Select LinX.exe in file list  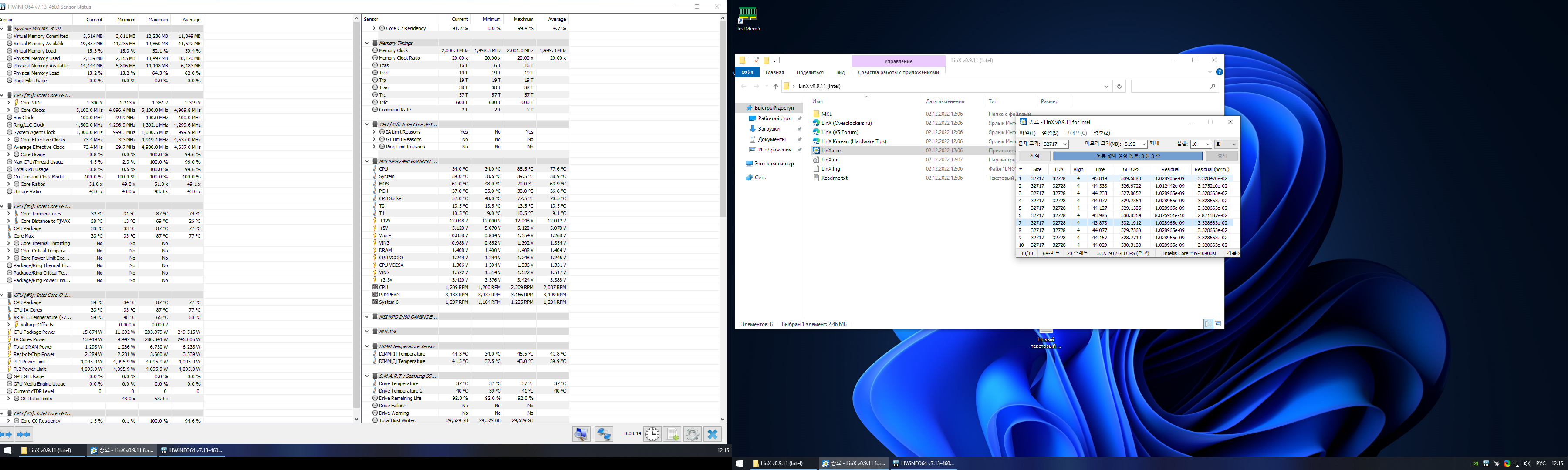830,150
